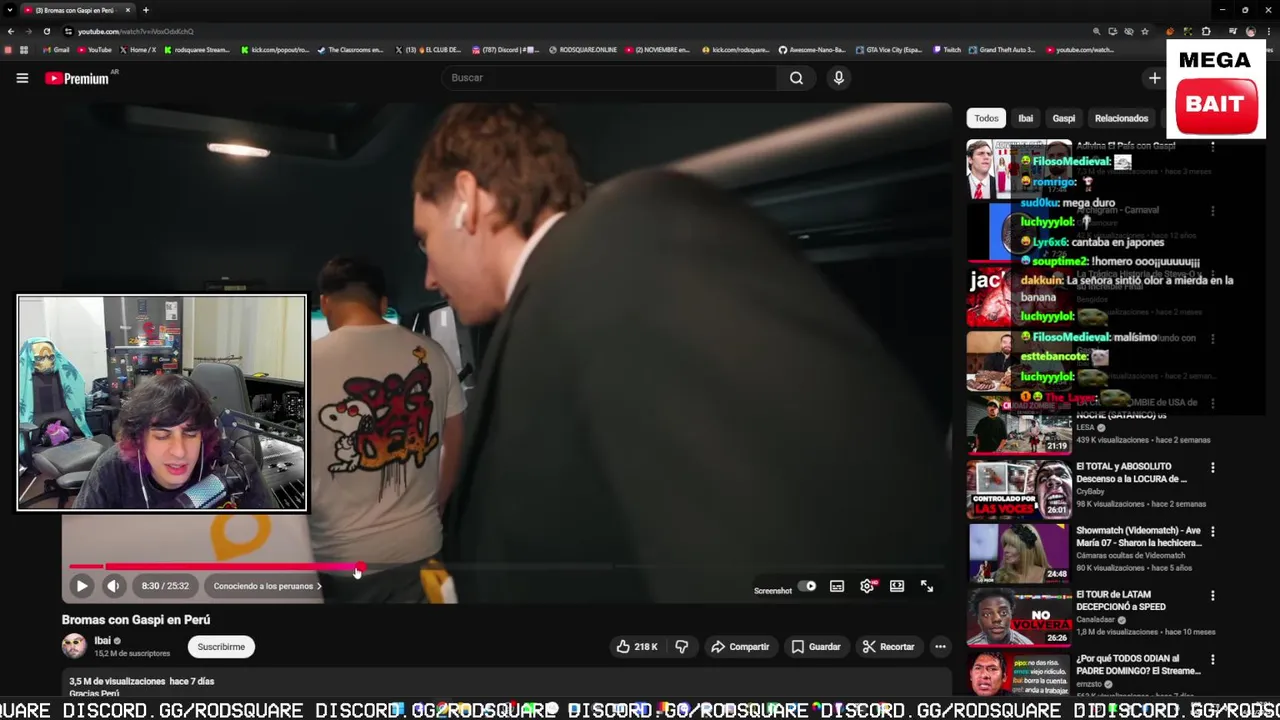Screen dimensions: 1280x720
Task: Open 'Grand Theft Auto 3' bookmark
Action: 1002,50
